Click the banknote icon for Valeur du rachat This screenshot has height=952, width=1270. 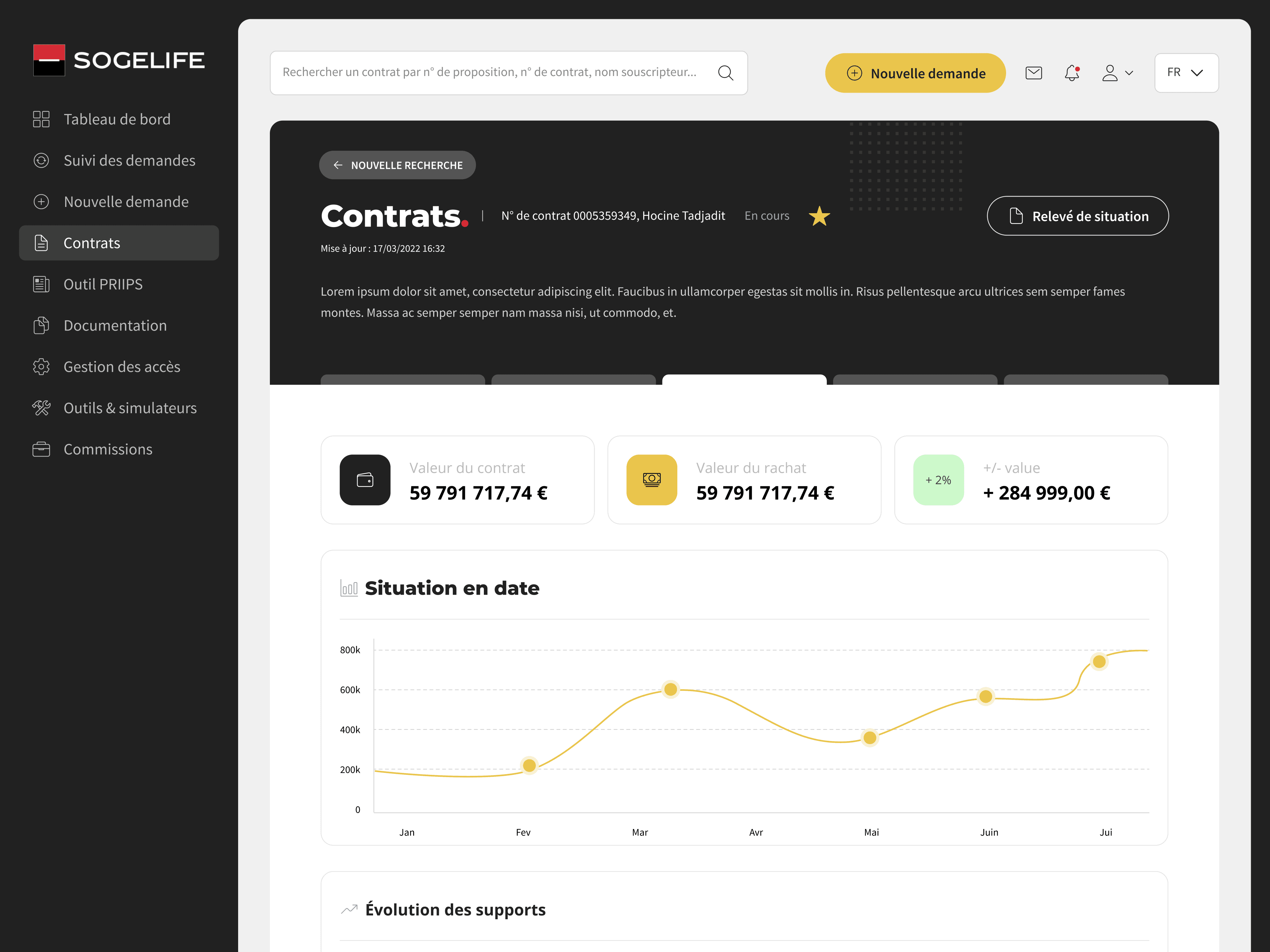pos(652,480)
